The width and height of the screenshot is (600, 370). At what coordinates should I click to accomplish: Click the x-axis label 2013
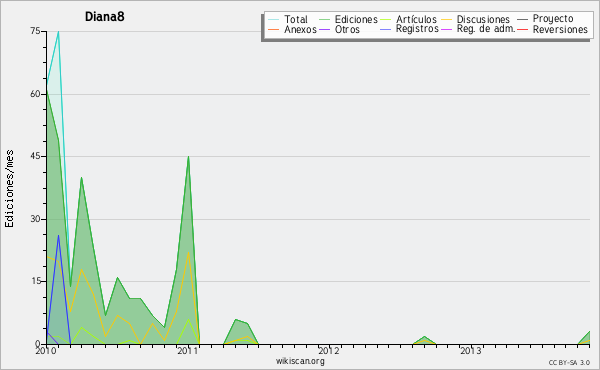[x=471, y=350]
